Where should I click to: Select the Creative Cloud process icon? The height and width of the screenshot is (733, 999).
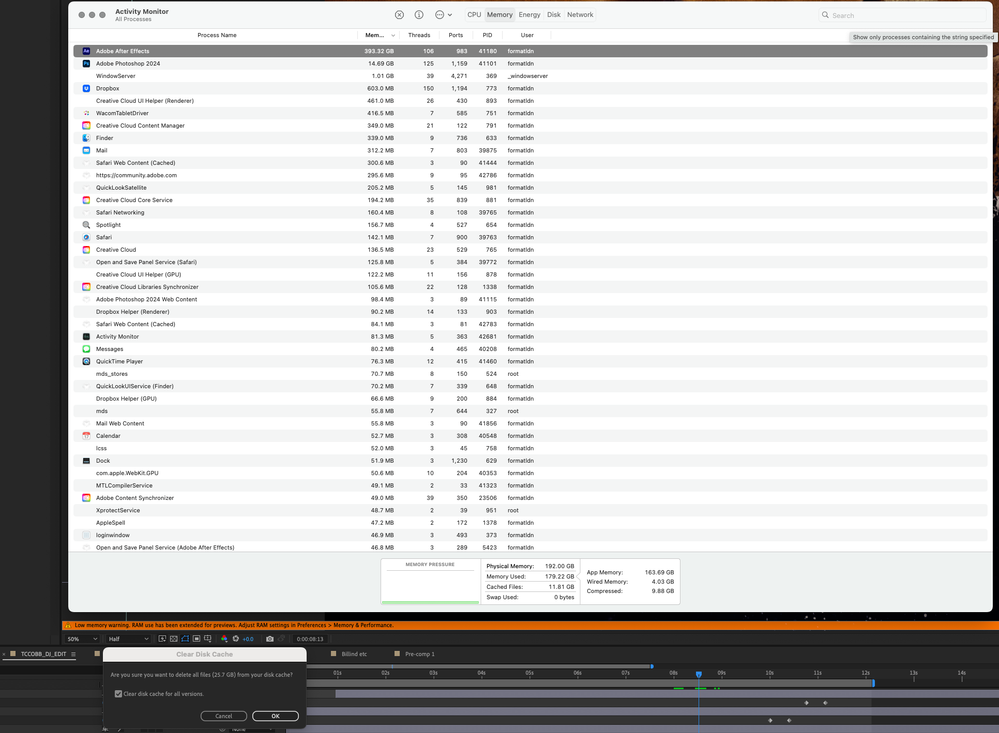click(86, 249)
